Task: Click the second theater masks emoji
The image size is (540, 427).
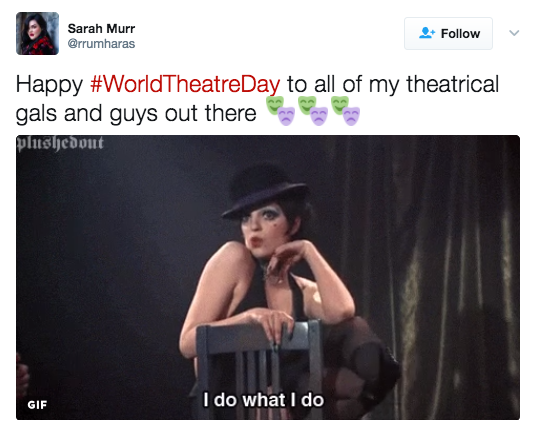Action: 313,111
